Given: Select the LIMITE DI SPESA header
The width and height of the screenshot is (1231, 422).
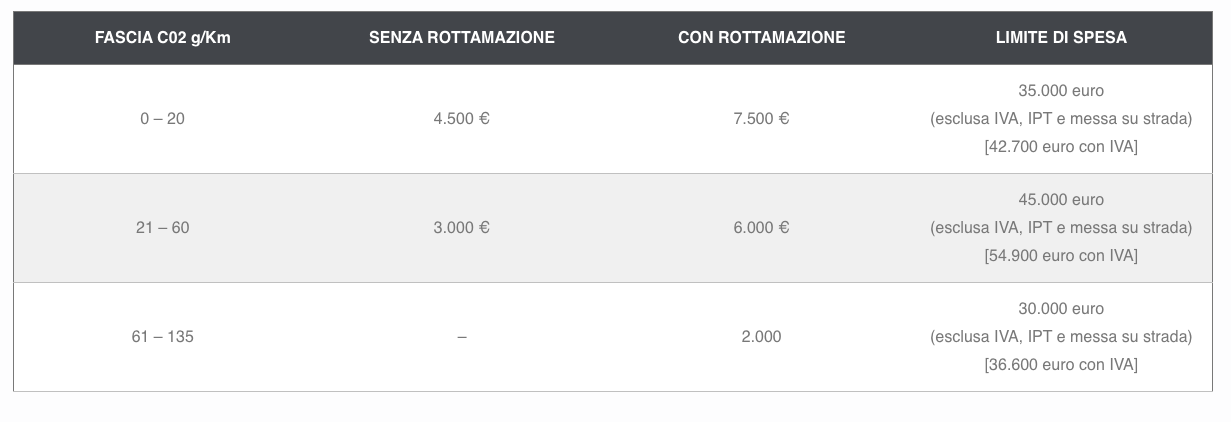Looking at the screenshot, I should [1061, 38].
